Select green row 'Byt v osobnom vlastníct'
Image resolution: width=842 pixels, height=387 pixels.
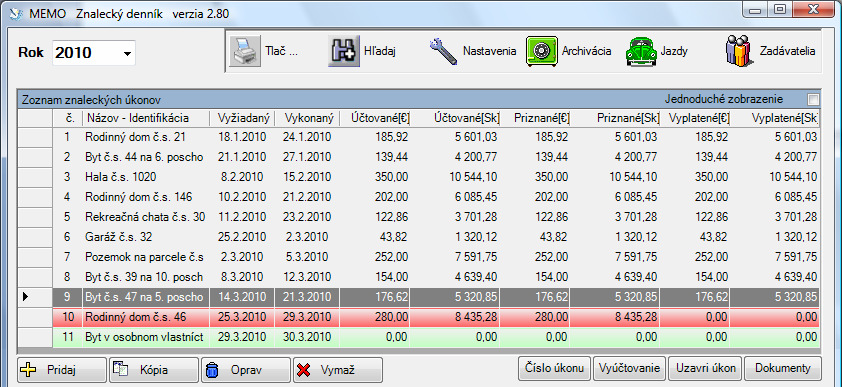click(418, 337)
